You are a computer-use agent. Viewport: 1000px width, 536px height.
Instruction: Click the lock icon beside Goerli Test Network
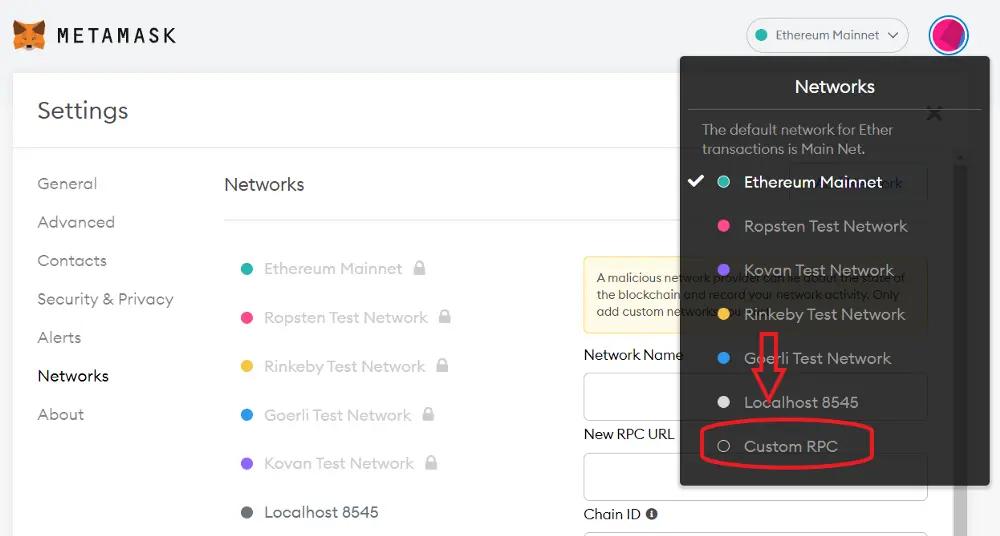(x=428, y=414)
